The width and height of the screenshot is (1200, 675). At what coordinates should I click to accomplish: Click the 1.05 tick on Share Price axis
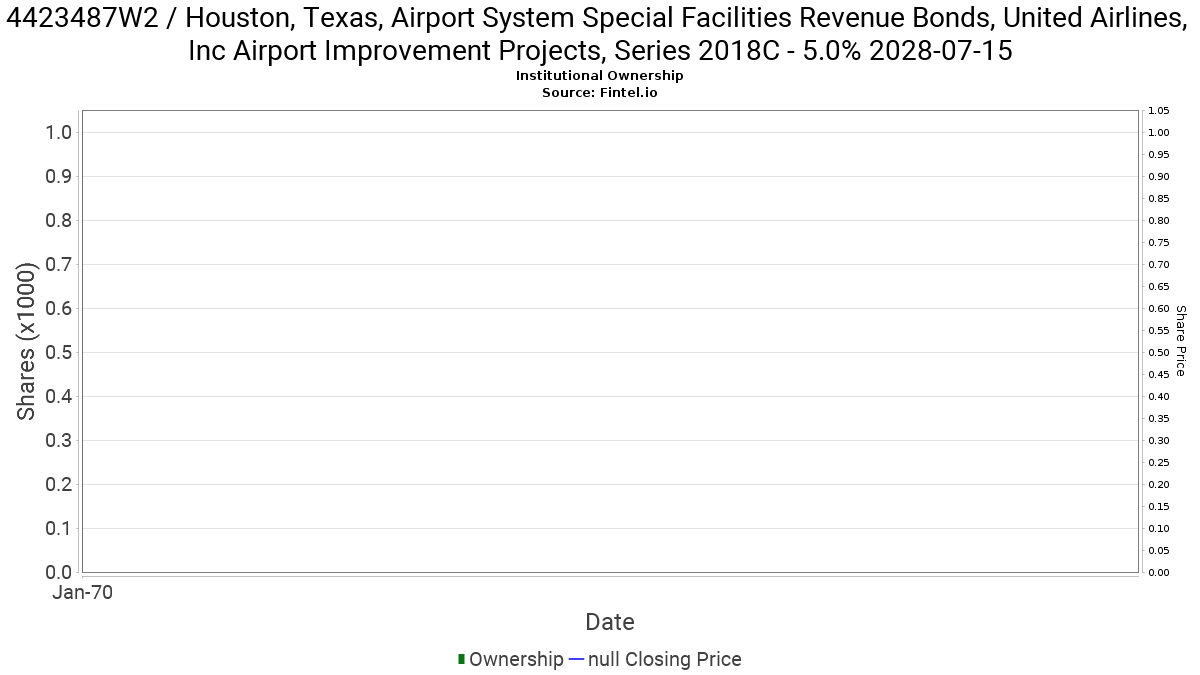click(1159, 111)
